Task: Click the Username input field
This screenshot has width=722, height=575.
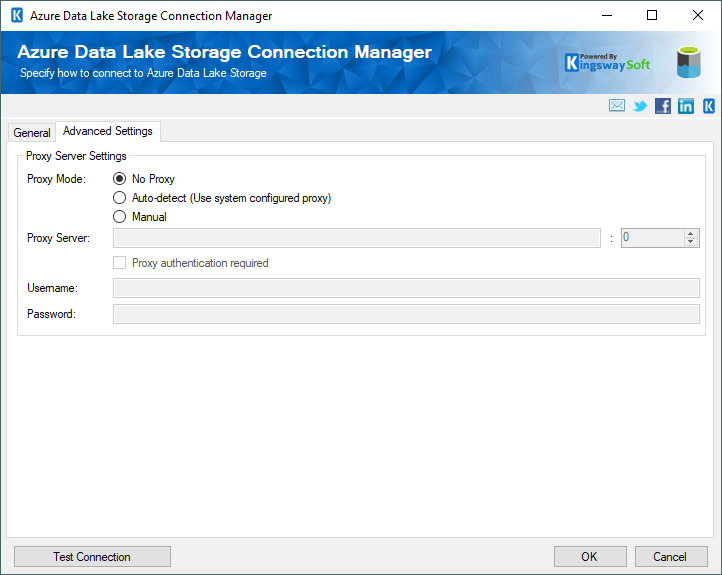Action: coord(406,288)
